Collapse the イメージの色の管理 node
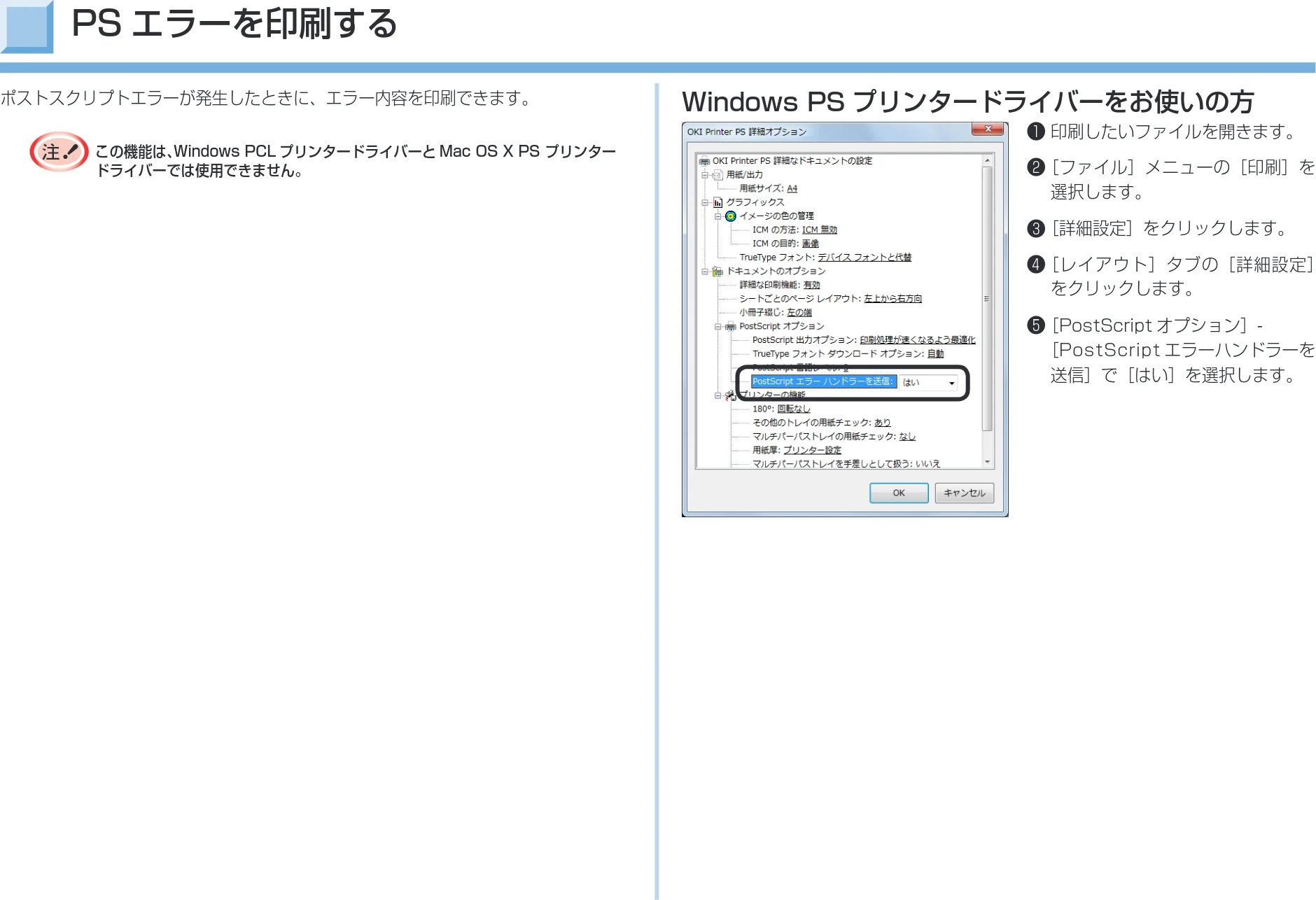The image size is (1316, 900). 717,216
